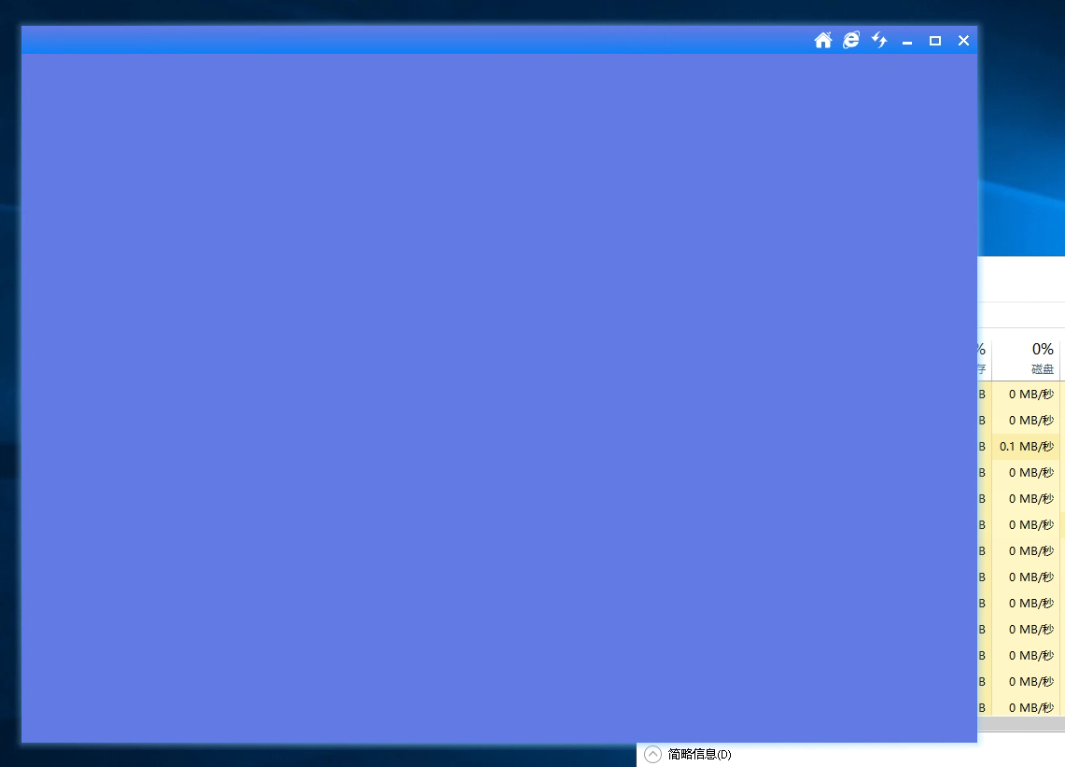Viewport: 1065px width, 767px height.
Task: Switch to 简略信息(D) fewer details view
Action: pyautogui.click(x=700, y=754)
